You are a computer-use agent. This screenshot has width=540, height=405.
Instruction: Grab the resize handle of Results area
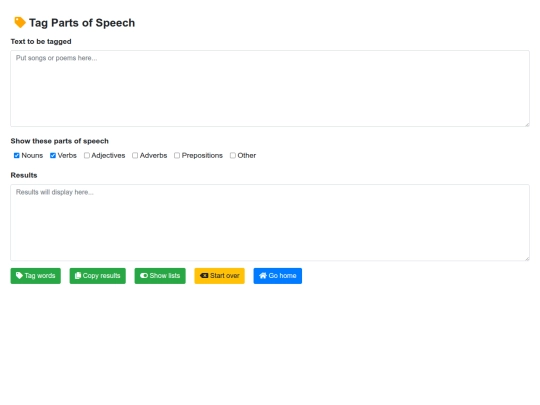(527, 258)
